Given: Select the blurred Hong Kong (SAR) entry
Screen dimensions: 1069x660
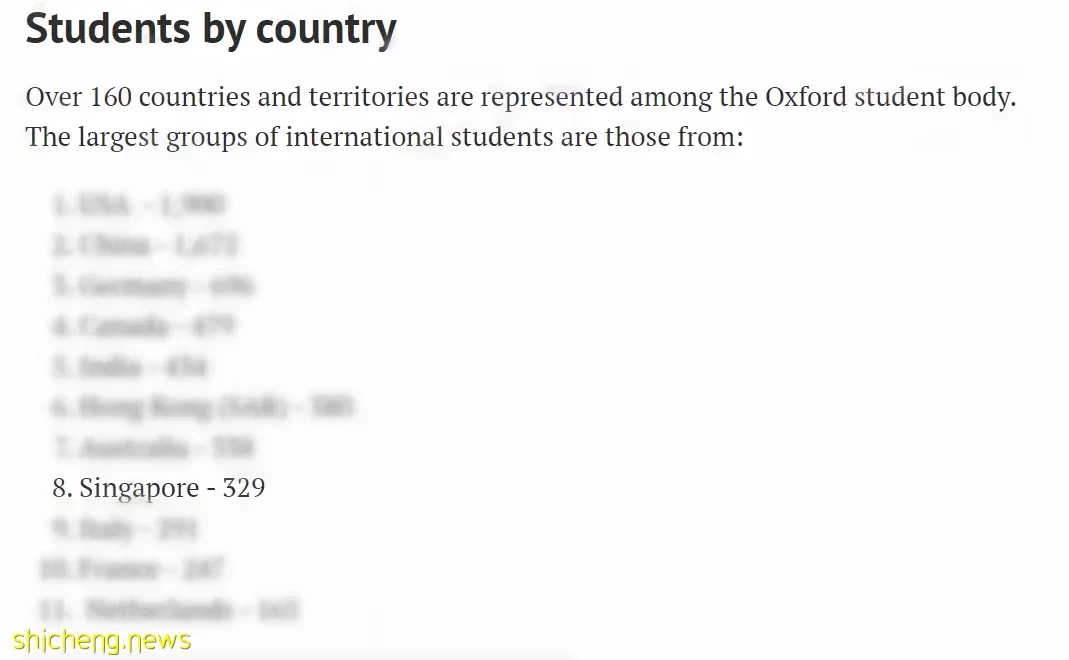Looking at the screenshot, I should (202, 407).
